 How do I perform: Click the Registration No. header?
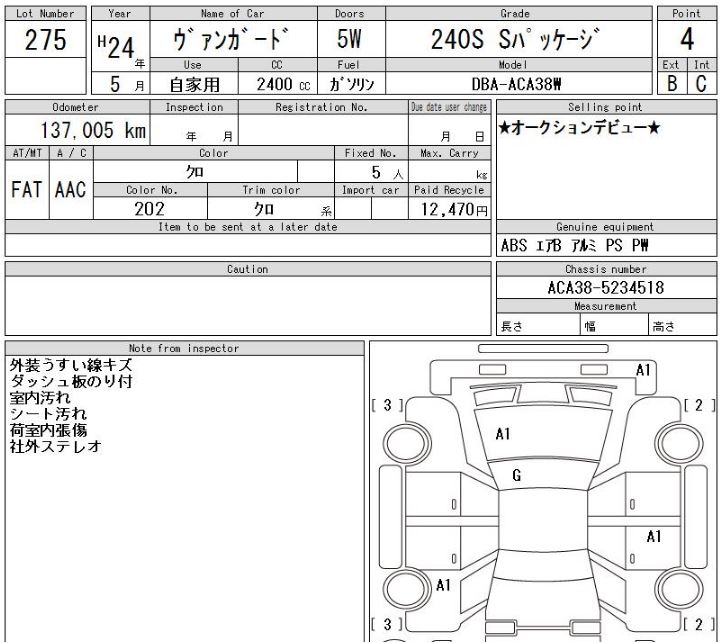tap(321, 107)
